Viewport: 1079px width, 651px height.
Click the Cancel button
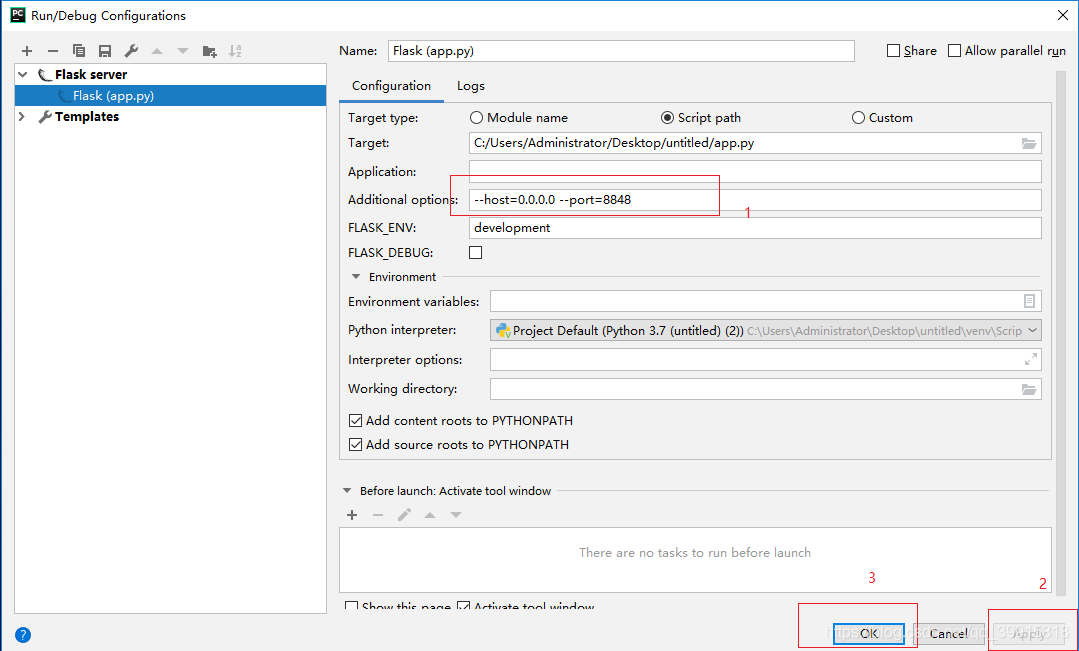click(948, 633)
